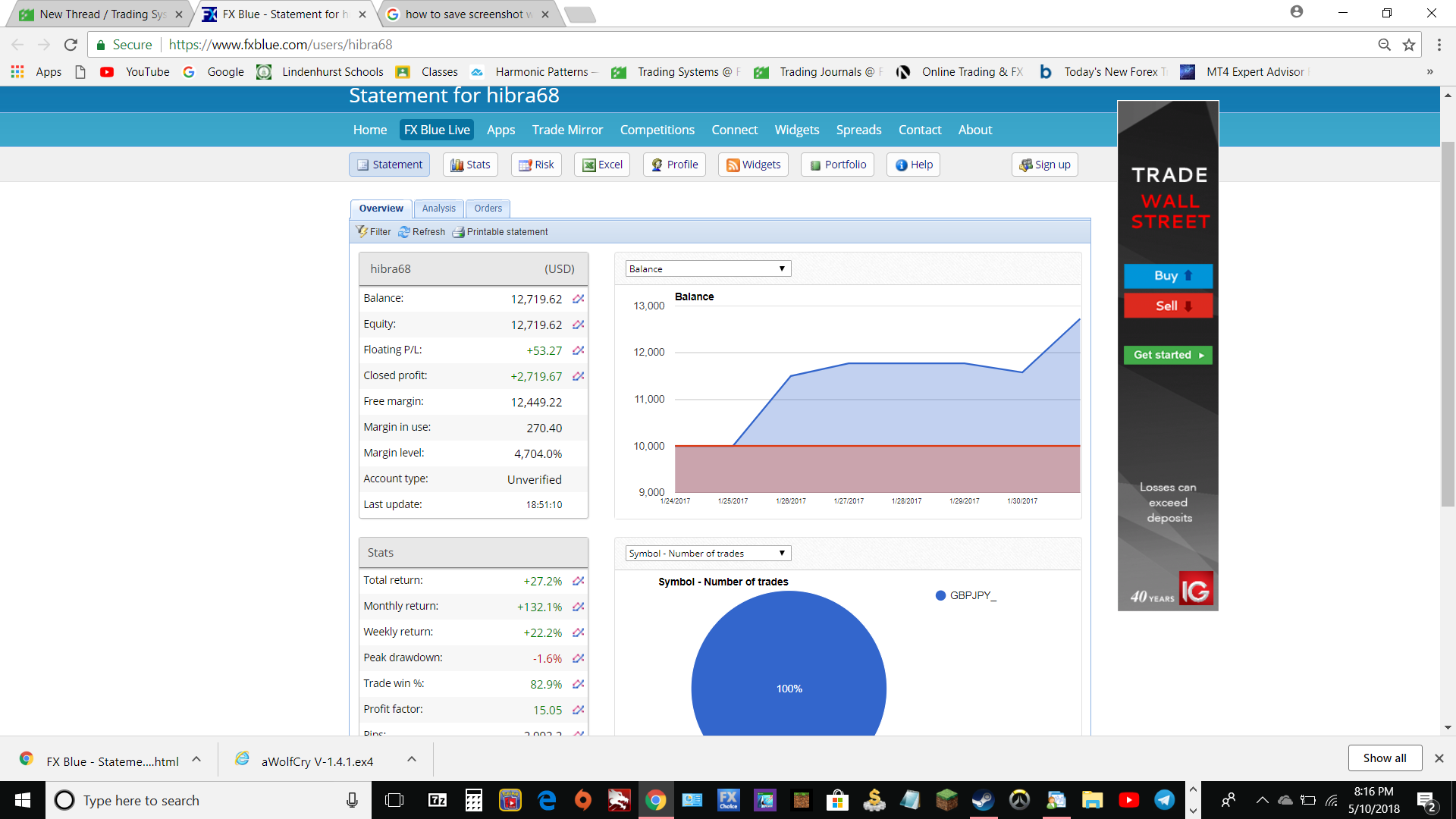Open the Chrome menu (three dots)

pos(1439,45)
